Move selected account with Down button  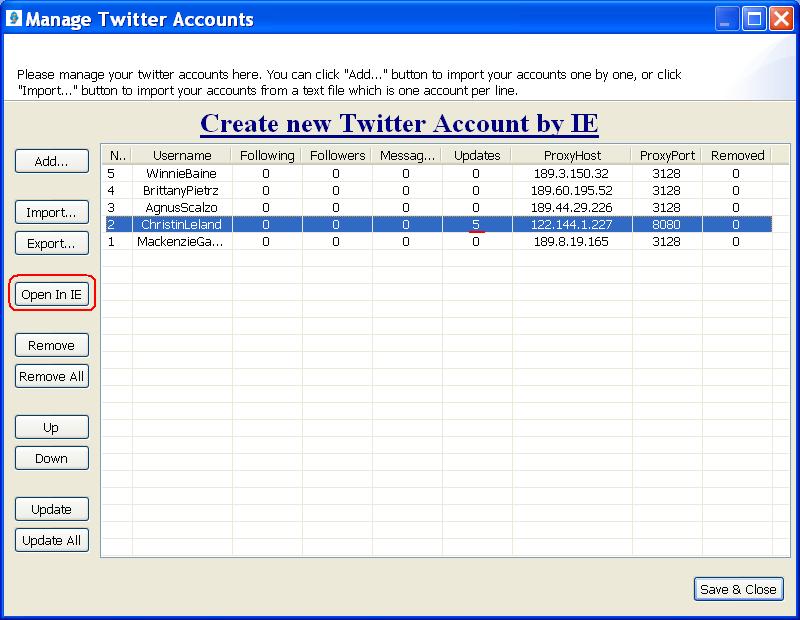52,458
